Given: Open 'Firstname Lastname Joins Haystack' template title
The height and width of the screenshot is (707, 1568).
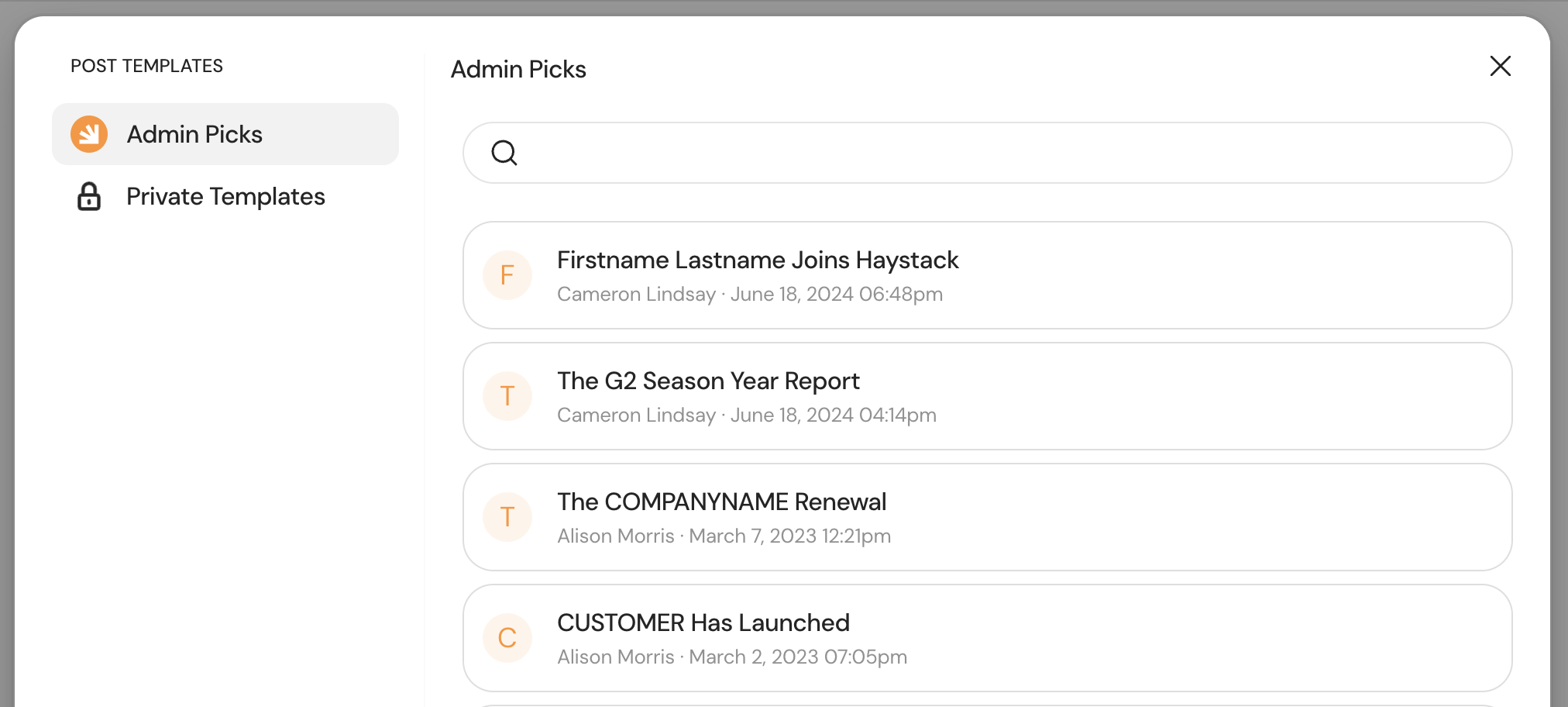Looking at the screenshot, I should (x=758, y=260).
